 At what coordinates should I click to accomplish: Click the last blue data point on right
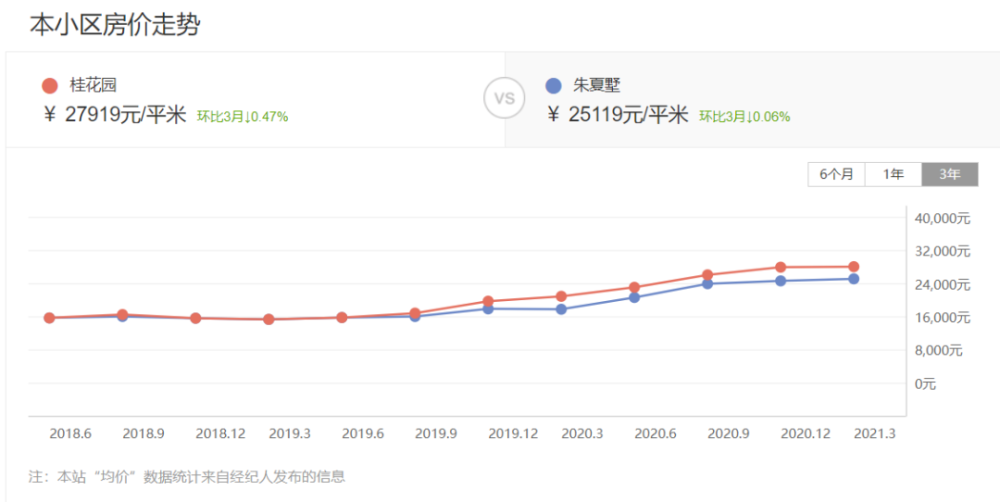853,279
